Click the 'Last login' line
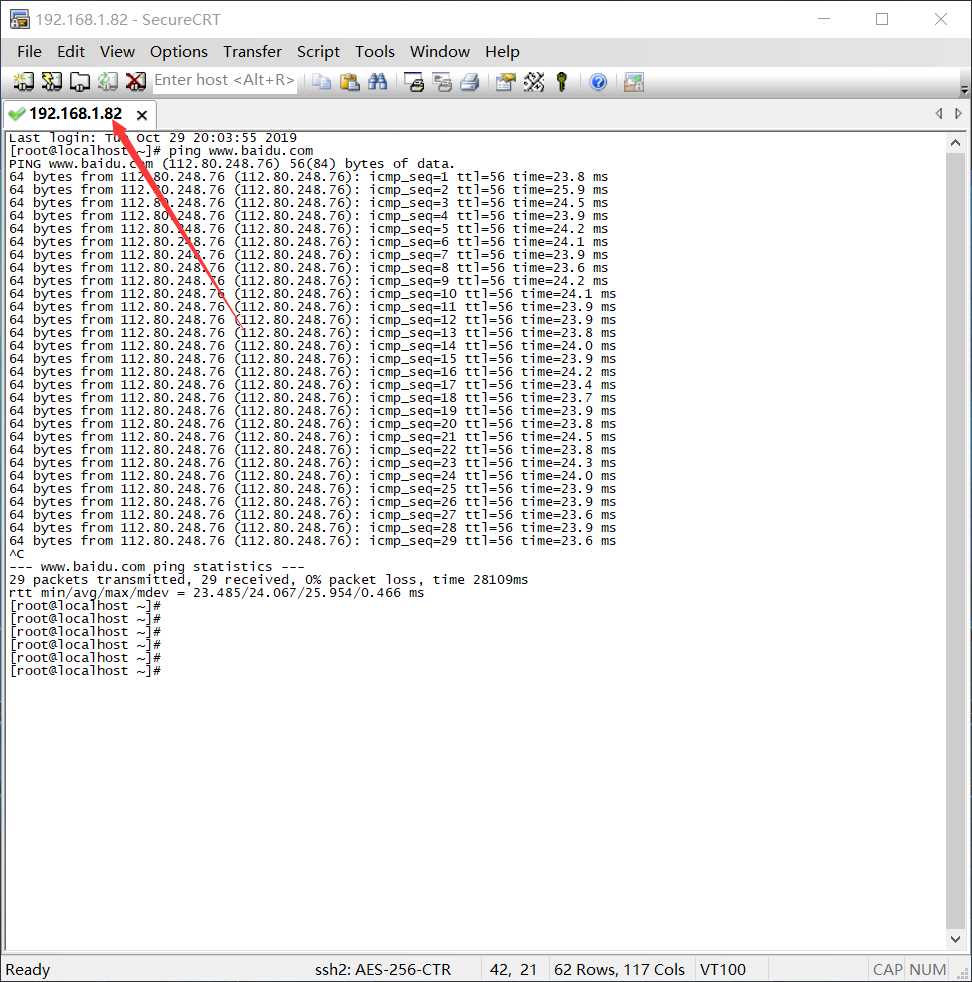The image size is (972, 982). point(153,138)
